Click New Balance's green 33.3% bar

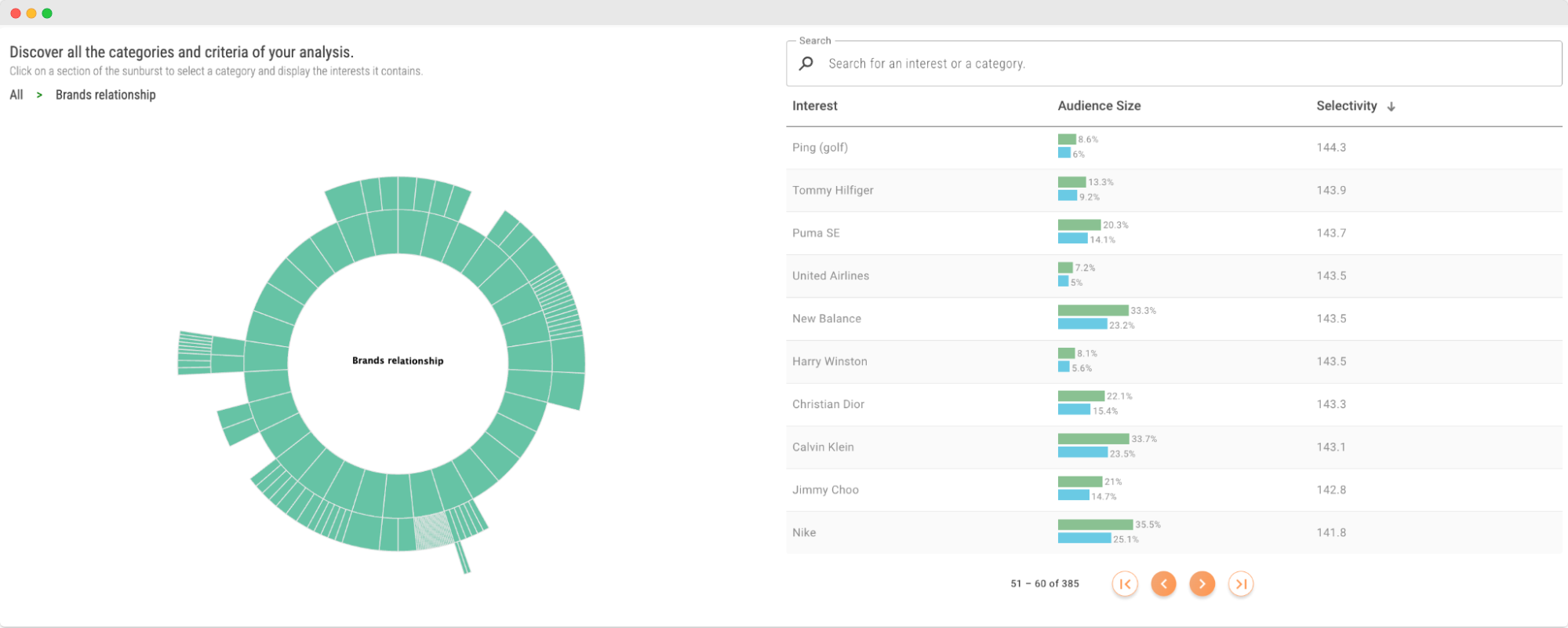tap(1093, 311)
